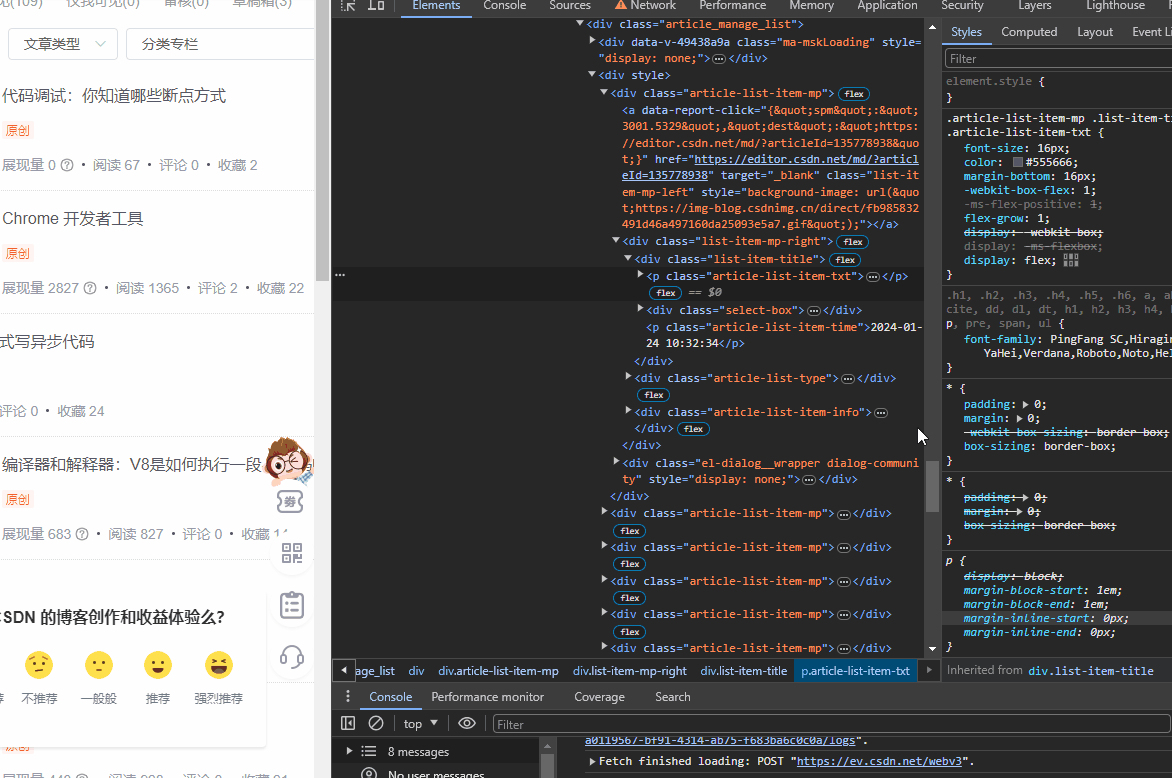The image size is (1172, 778).
Task: Toggle the flex badge under article-list-type
Action: pos(654,395)
